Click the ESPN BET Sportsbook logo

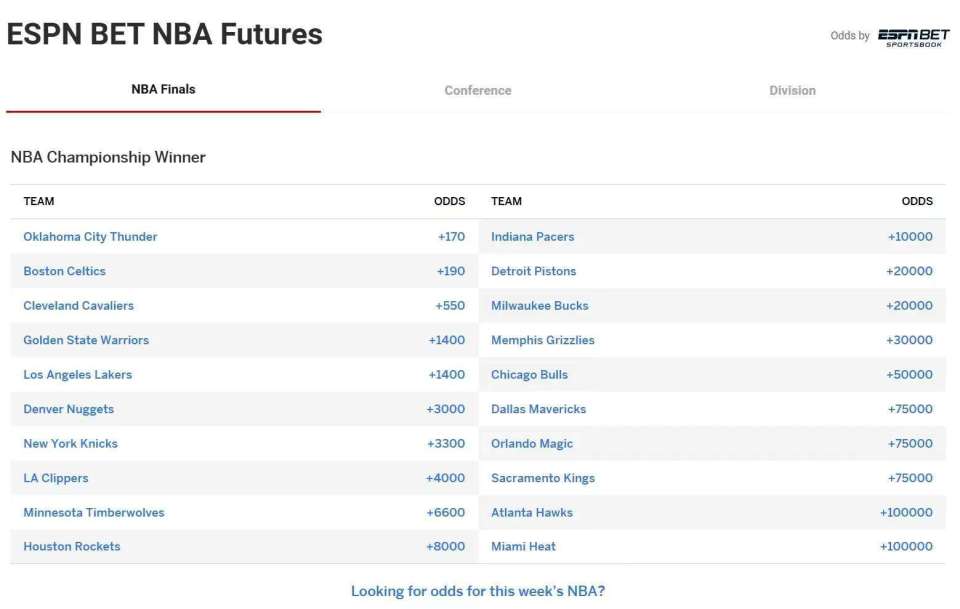(913, 37)
